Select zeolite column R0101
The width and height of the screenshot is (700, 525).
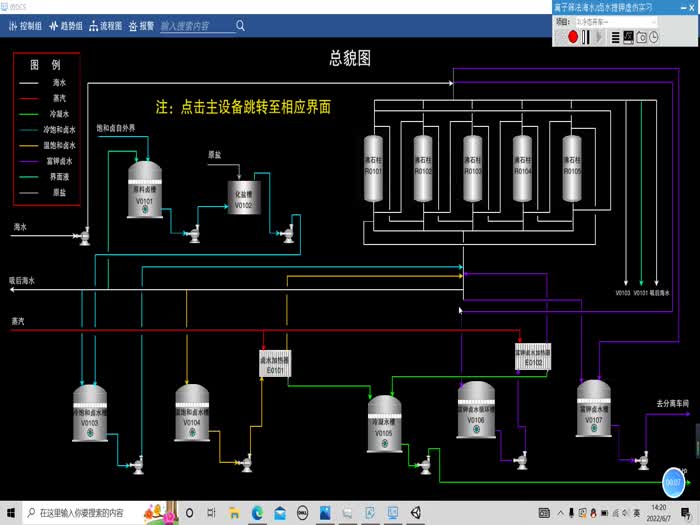coord(373,167)
